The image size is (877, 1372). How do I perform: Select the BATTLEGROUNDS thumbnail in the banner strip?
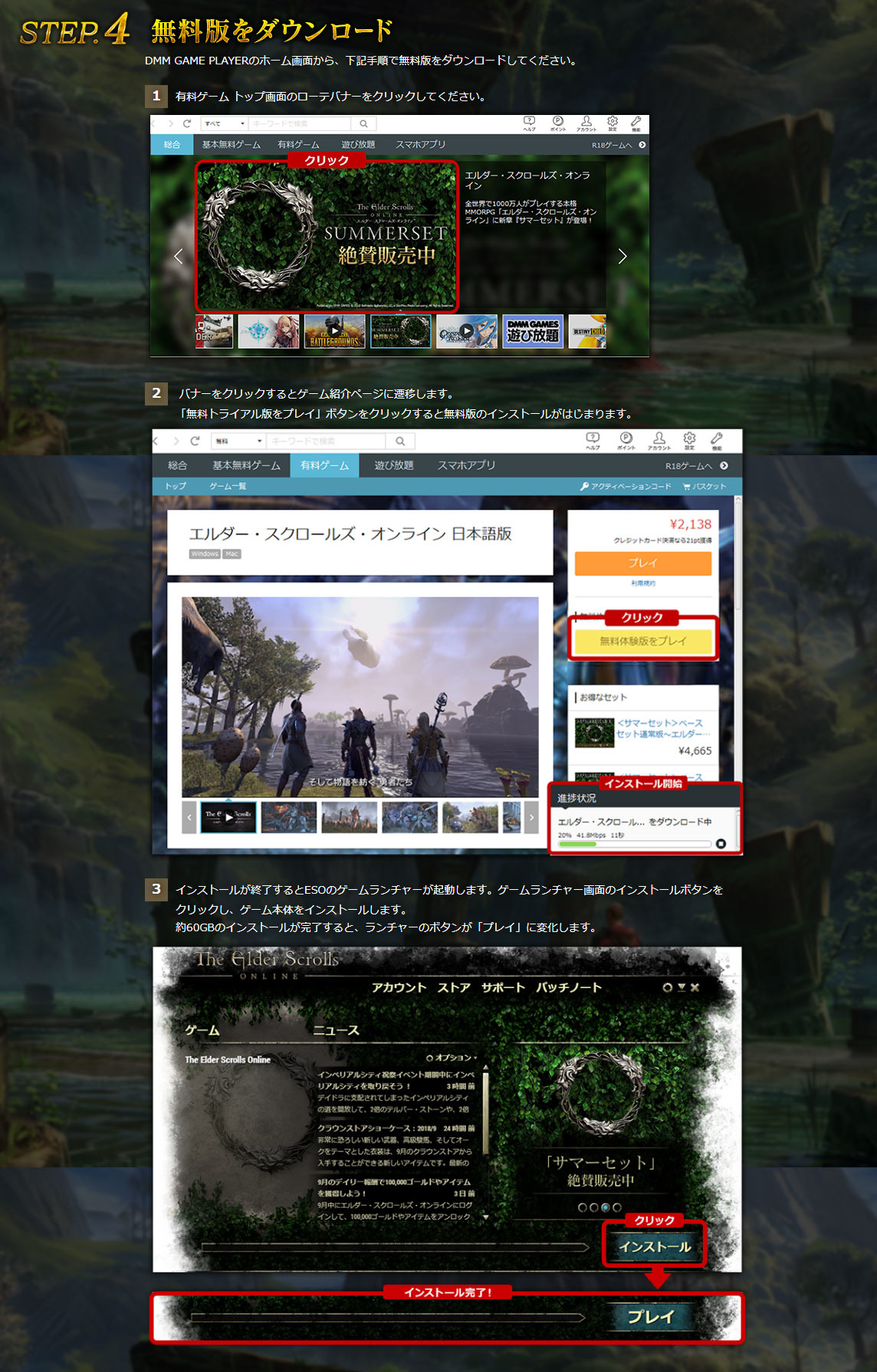[x=334, y=332]
